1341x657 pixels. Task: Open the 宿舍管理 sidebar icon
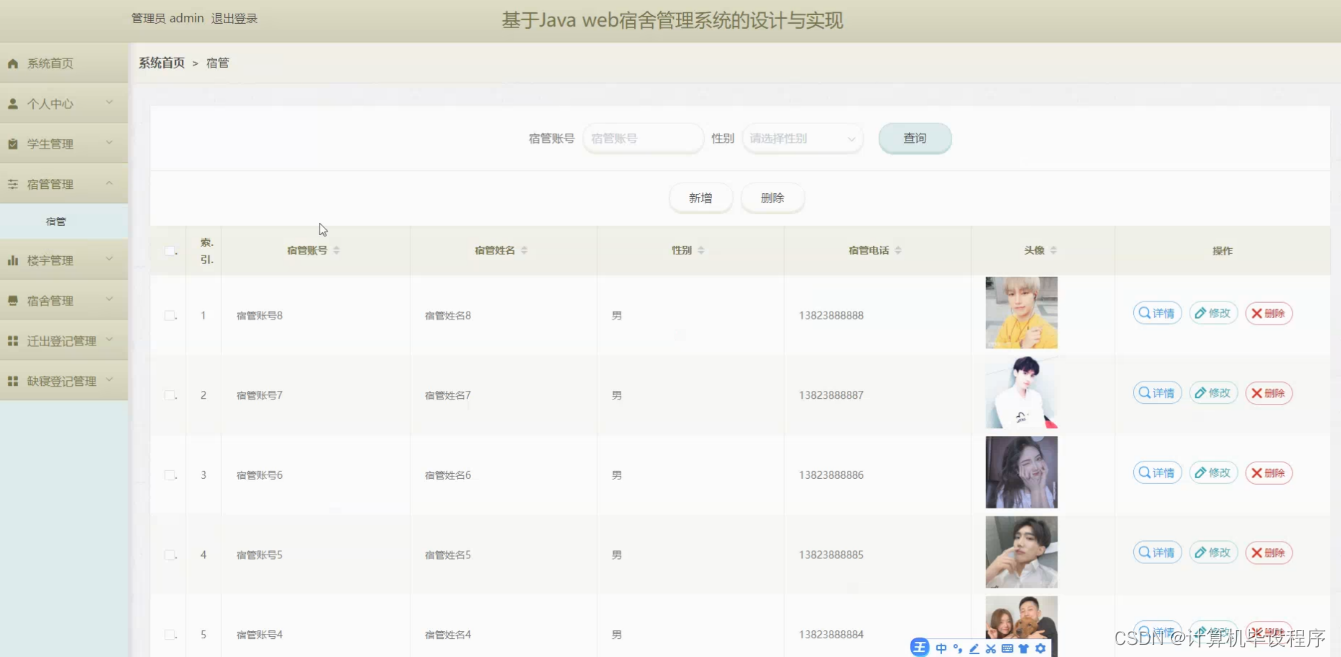(12, 299)
